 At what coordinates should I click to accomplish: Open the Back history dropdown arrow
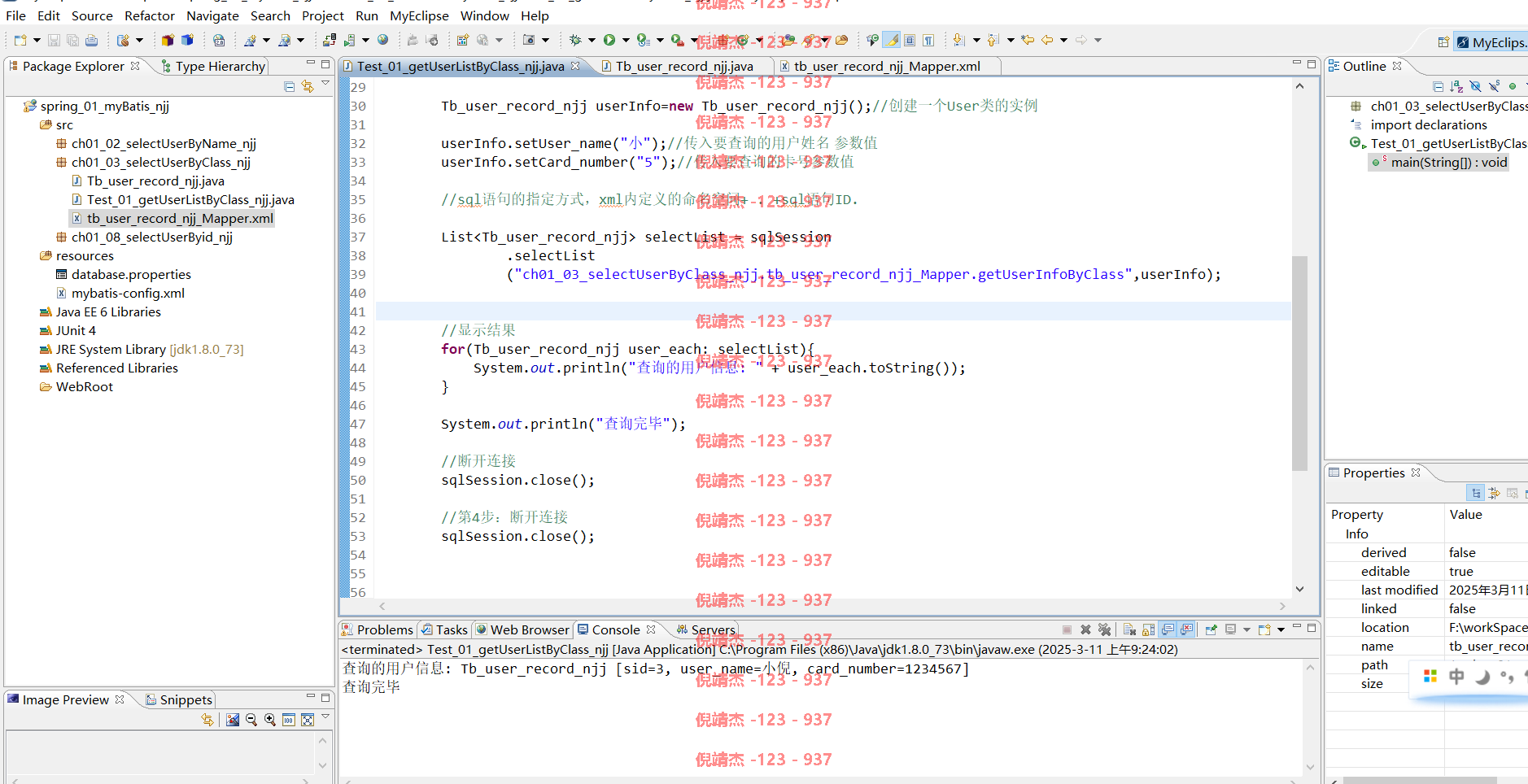pos(1063,40)
